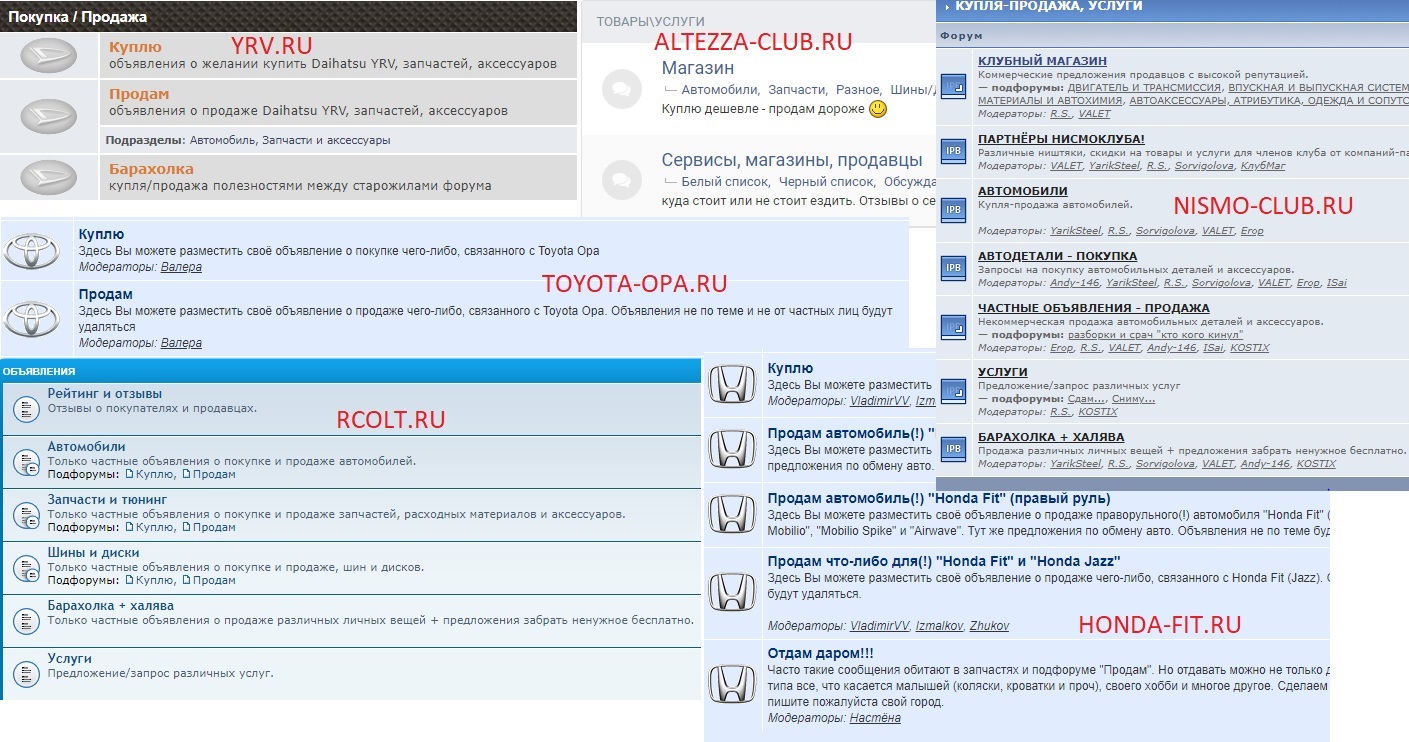1409x742 pixels.
Task: Click the IPB icon beside БАРАХОЛКА + ХАЛЯВА Nismo
Action: [954, 449]
